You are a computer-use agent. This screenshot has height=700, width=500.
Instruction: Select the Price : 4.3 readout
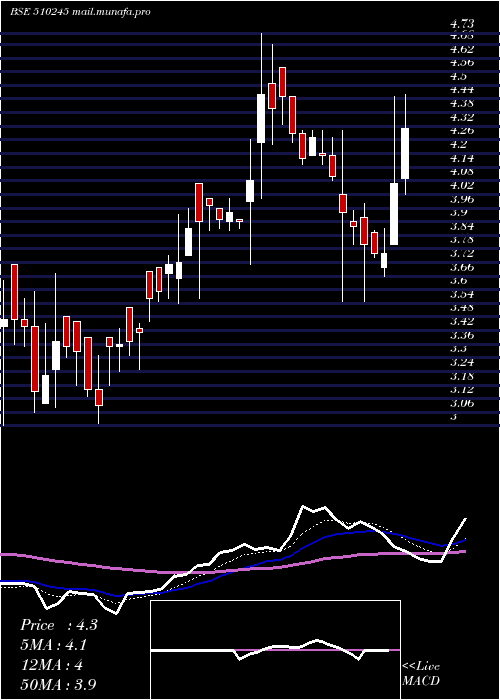(58, 625)
